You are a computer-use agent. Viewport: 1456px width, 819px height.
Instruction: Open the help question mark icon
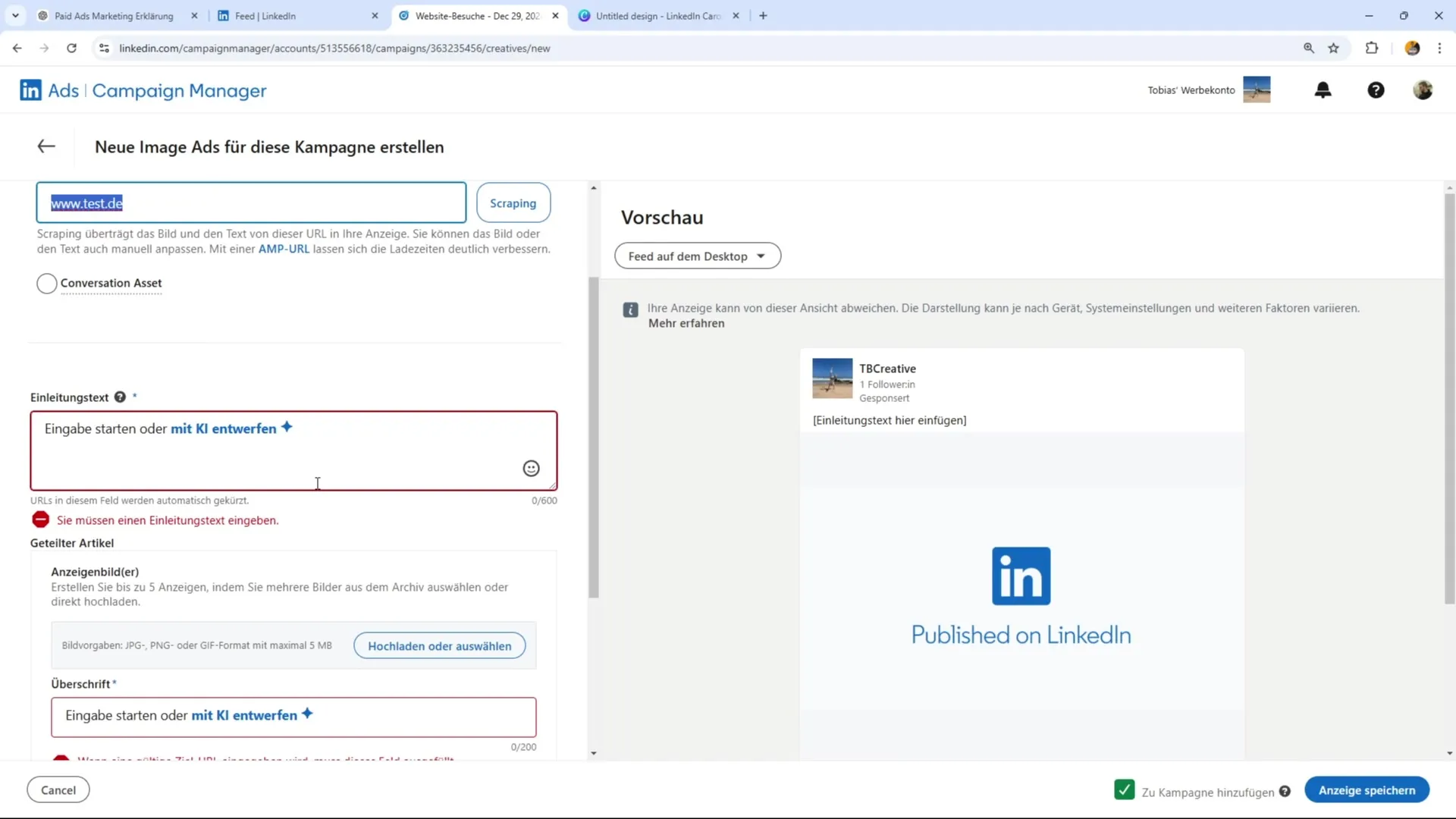(x=1376, y=90)
